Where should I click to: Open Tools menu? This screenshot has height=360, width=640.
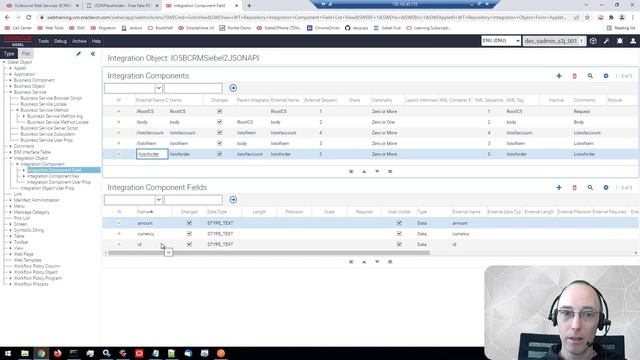coord(43,41)
